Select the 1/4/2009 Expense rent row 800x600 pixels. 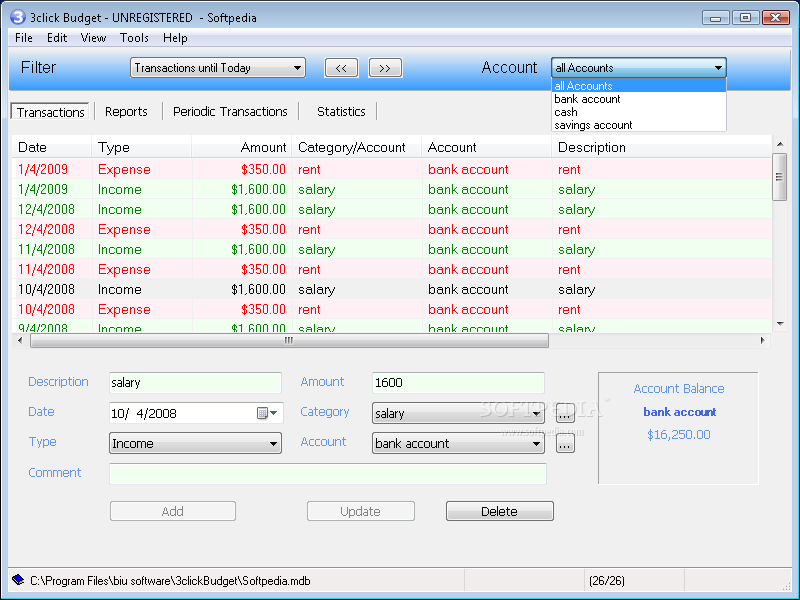(x=391, y=169)
